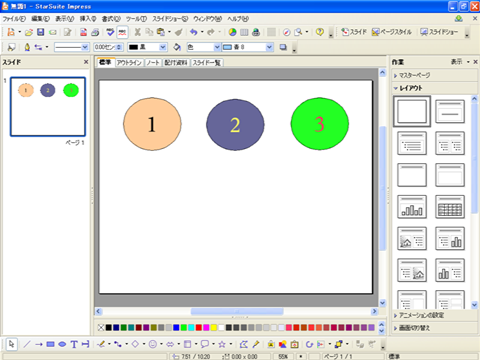Click the Stars shapes icon
This screenshot has width=480, height=360.
(222, 344)
